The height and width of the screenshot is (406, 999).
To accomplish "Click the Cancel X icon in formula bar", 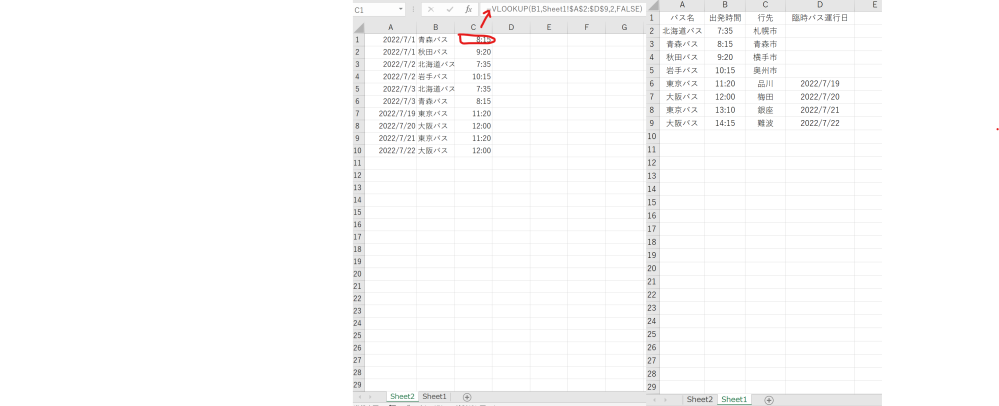I will pos(430,9).
